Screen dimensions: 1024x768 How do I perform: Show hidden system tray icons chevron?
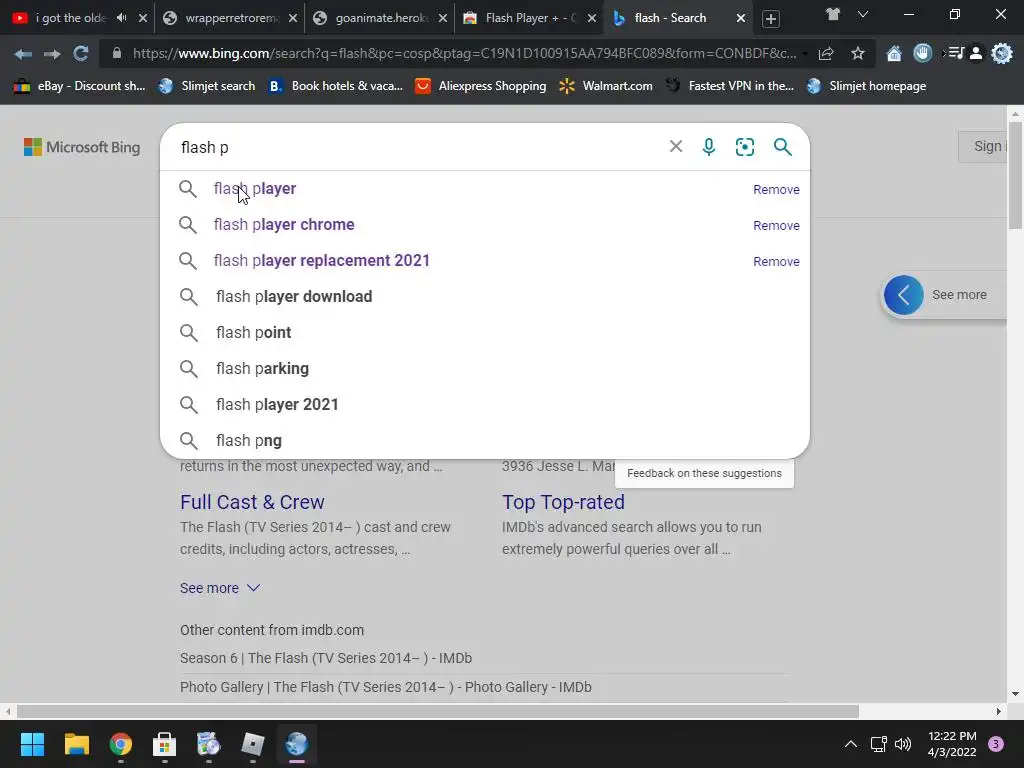850,744
